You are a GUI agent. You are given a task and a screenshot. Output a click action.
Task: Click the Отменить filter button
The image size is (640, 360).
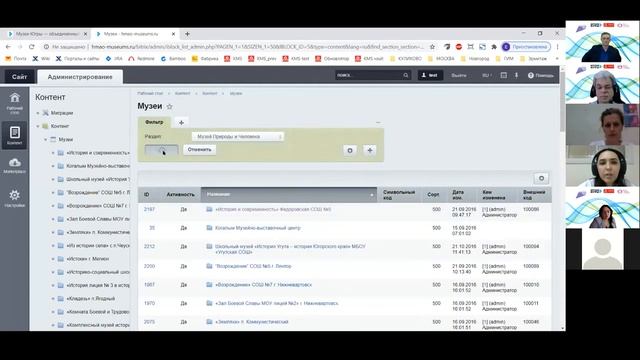200,150
